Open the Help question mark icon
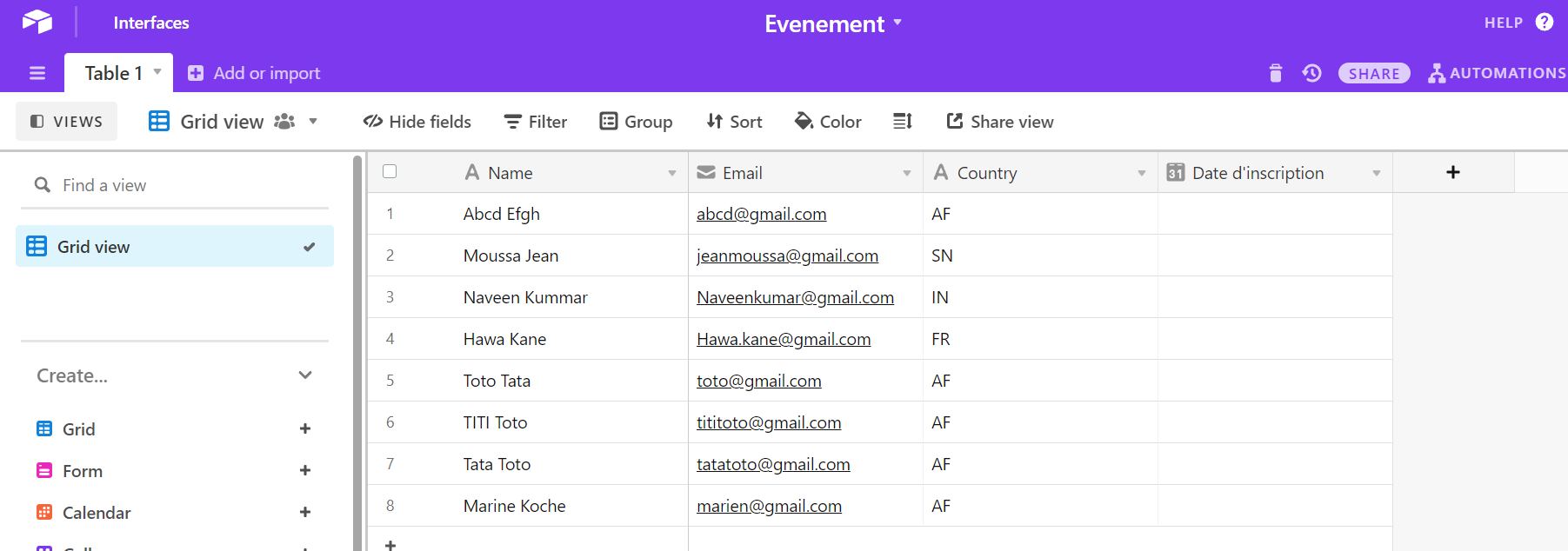Viewport: 1568px width, 551px height. (x=1545, y=22)
